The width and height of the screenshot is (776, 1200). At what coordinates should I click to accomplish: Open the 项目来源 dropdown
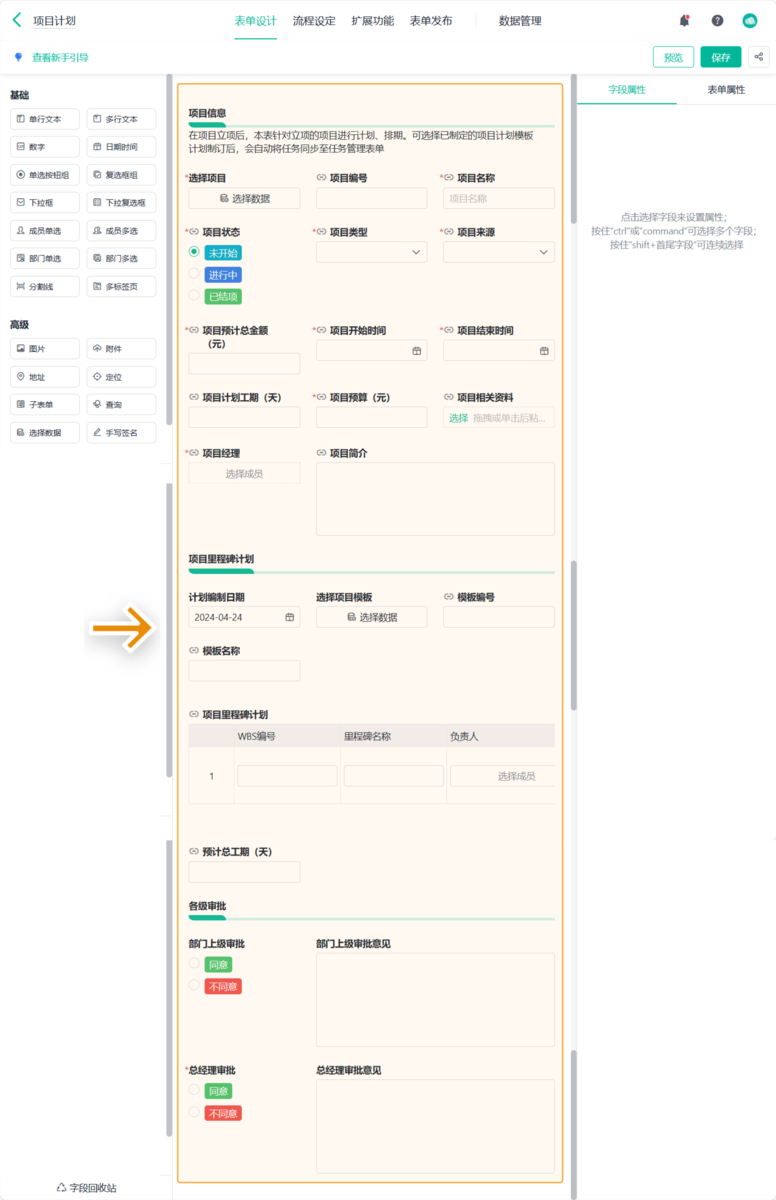[x=498, y=253]
